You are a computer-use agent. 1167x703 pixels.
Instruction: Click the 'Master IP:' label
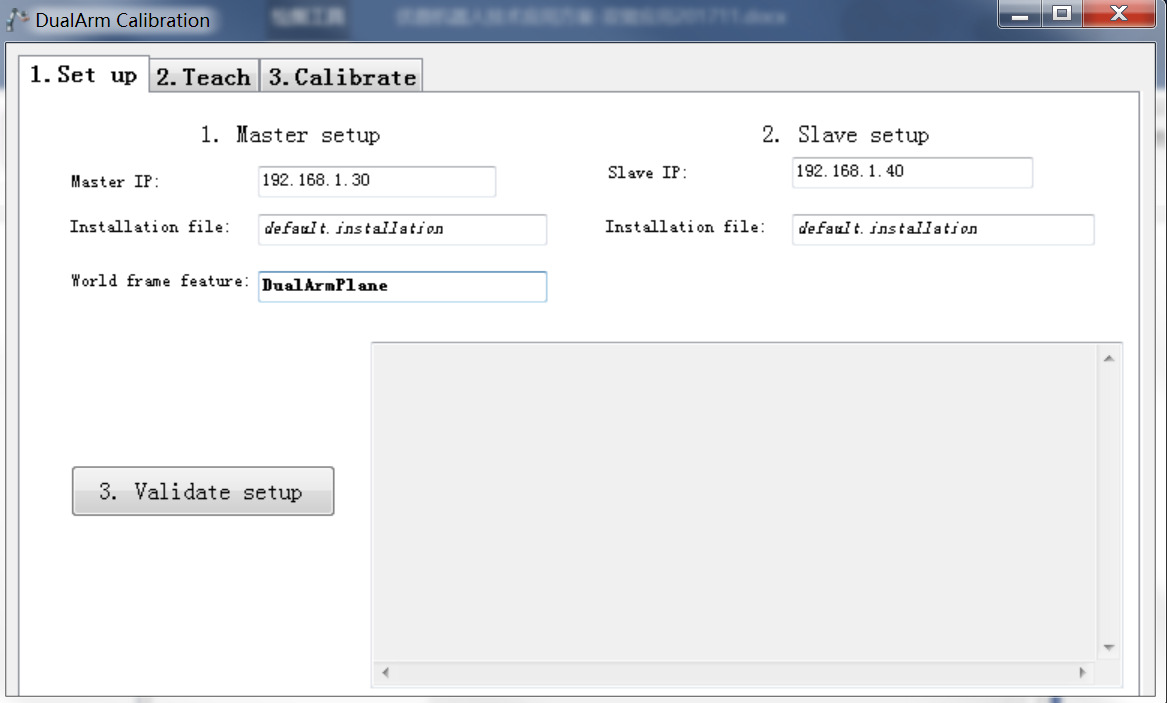click(115, 182)
